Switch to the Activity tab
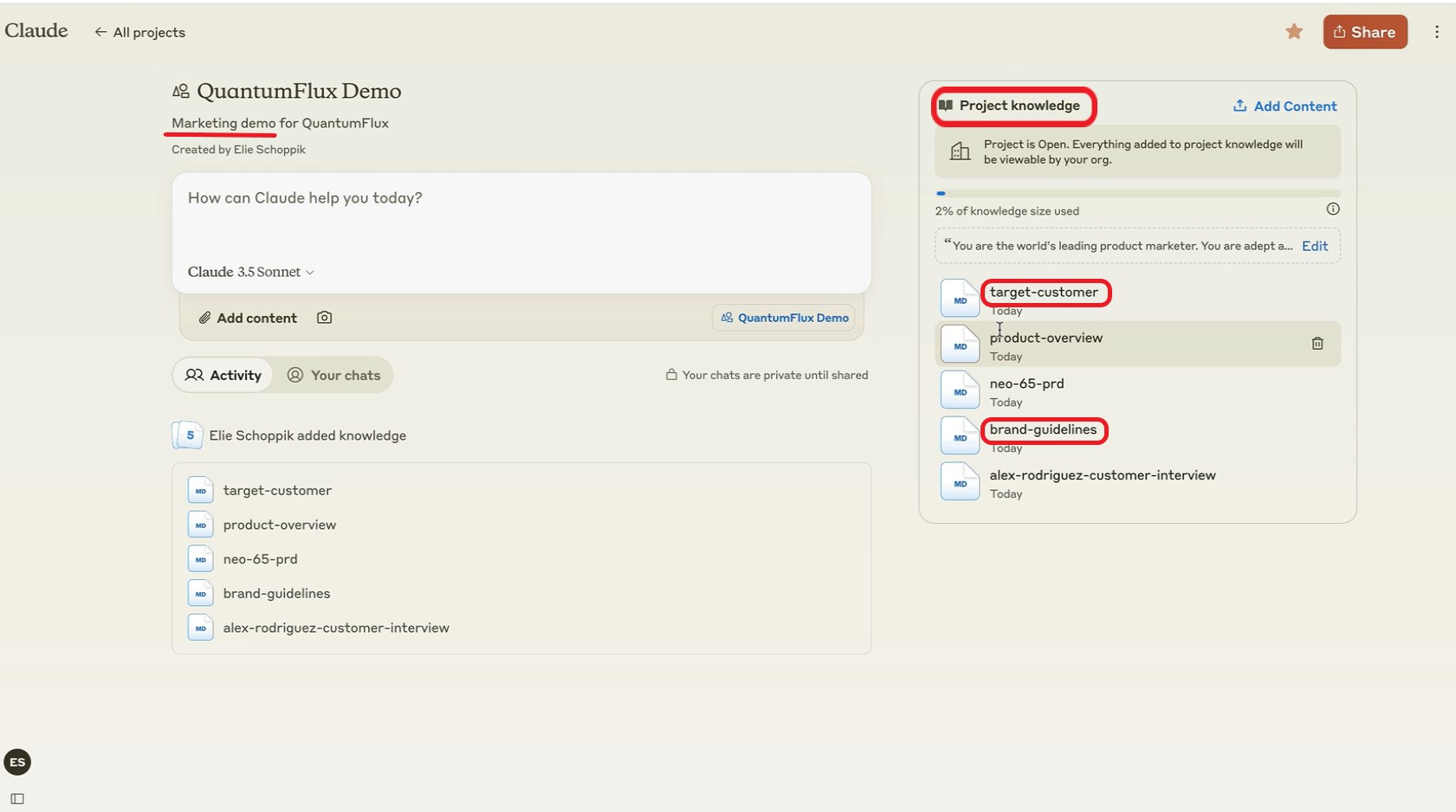Viewport: 1456px width, 812px height. pos(223,375)
